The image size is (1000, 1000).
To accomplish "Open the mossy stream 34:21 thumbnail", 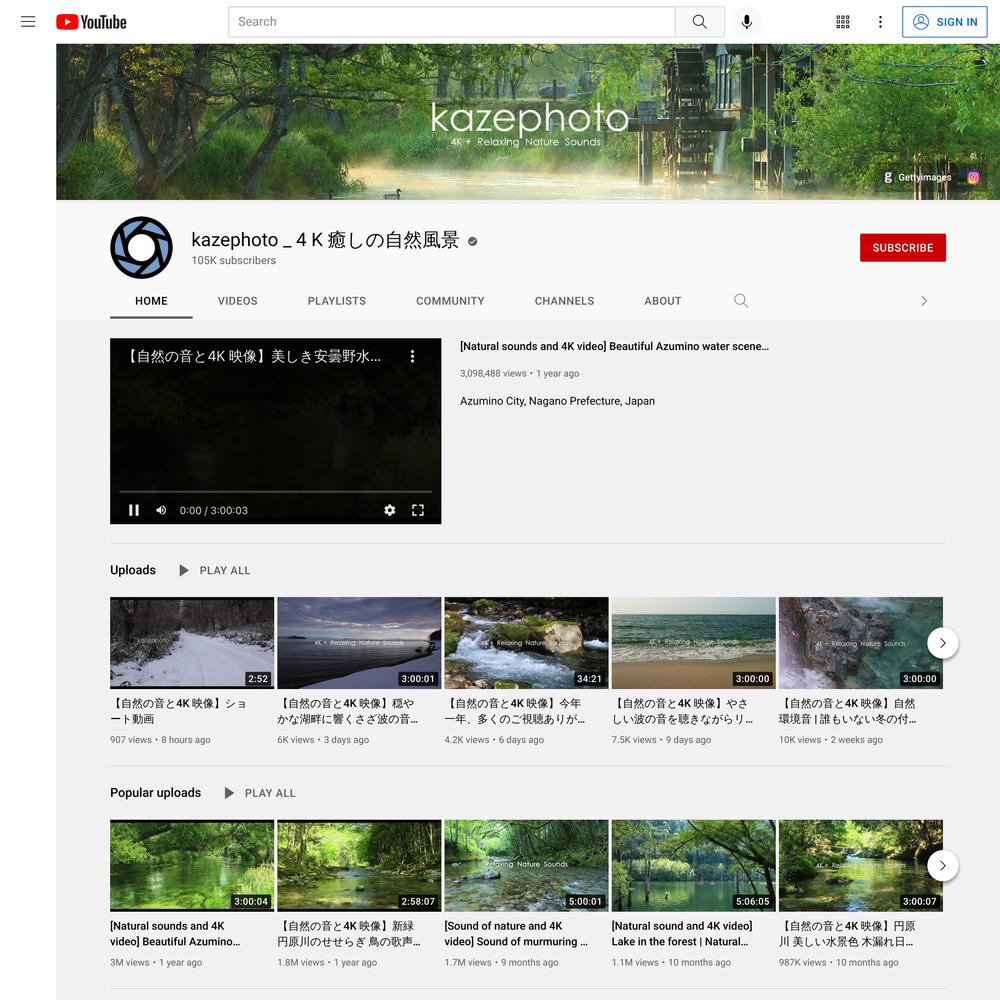I will [x=526, y=643].
